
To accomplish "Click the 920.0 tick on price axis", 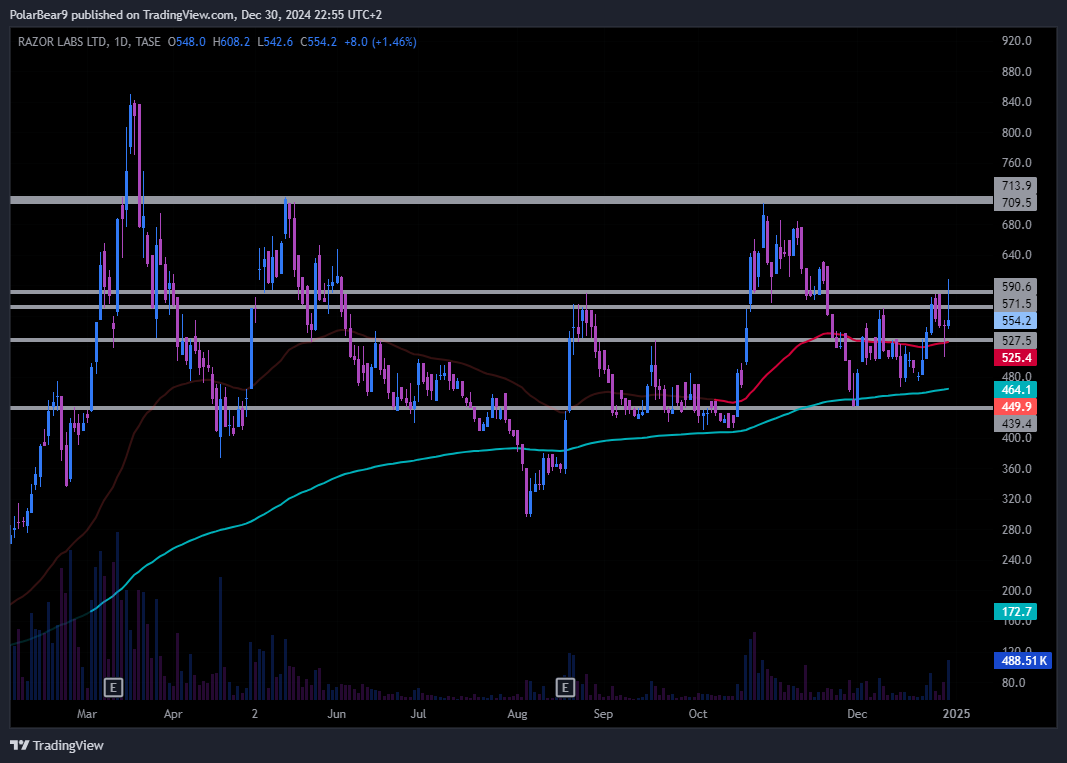I will point(1015,41).
